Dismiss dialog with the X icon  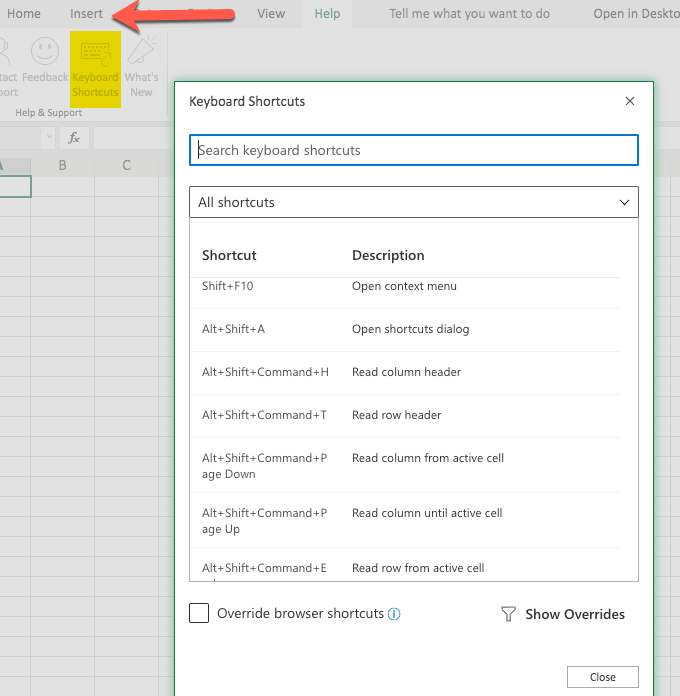630,101
